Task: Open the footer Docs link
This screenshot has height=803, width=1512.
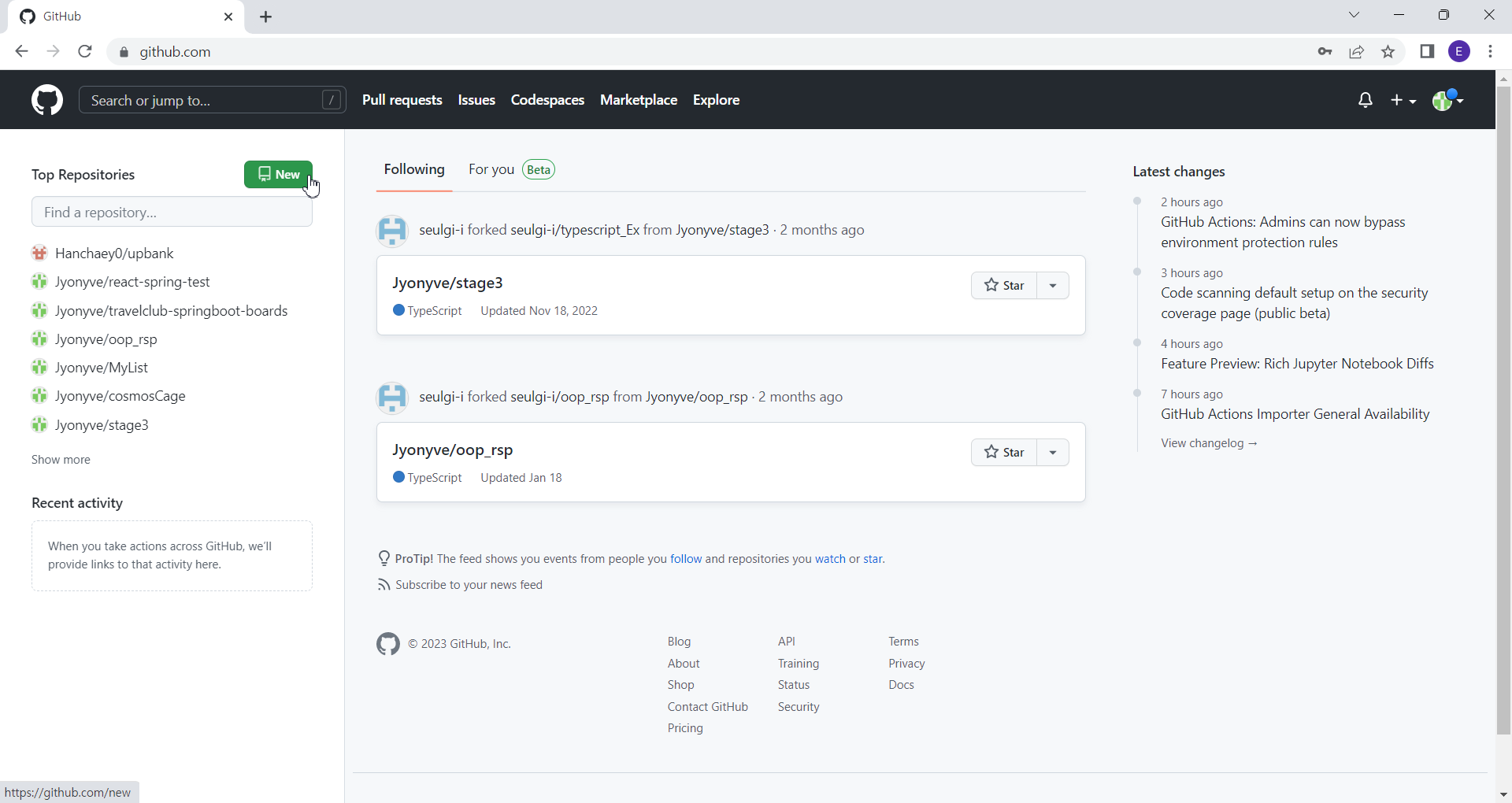Action: [901, 685]
